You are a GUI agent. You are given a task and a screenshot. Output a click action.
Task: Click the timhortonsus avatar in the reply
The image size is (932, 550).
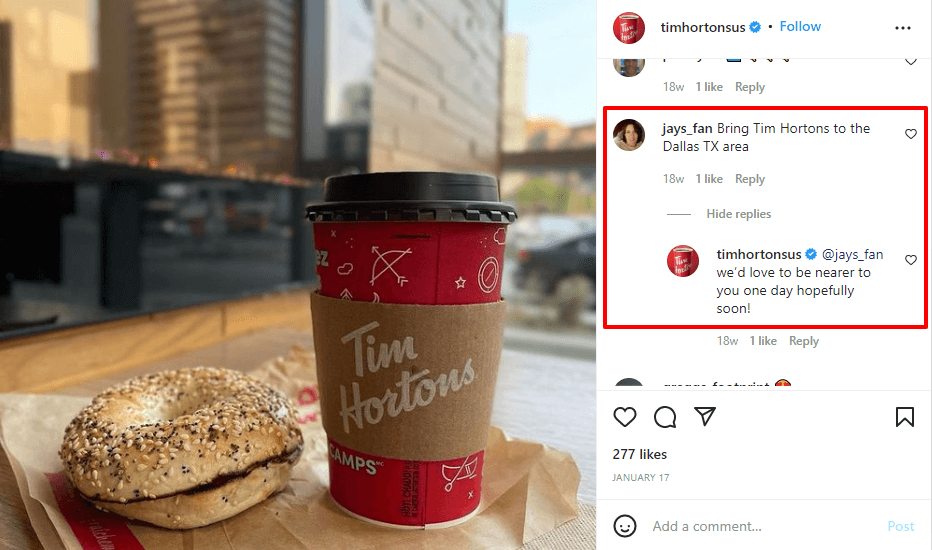682,260
